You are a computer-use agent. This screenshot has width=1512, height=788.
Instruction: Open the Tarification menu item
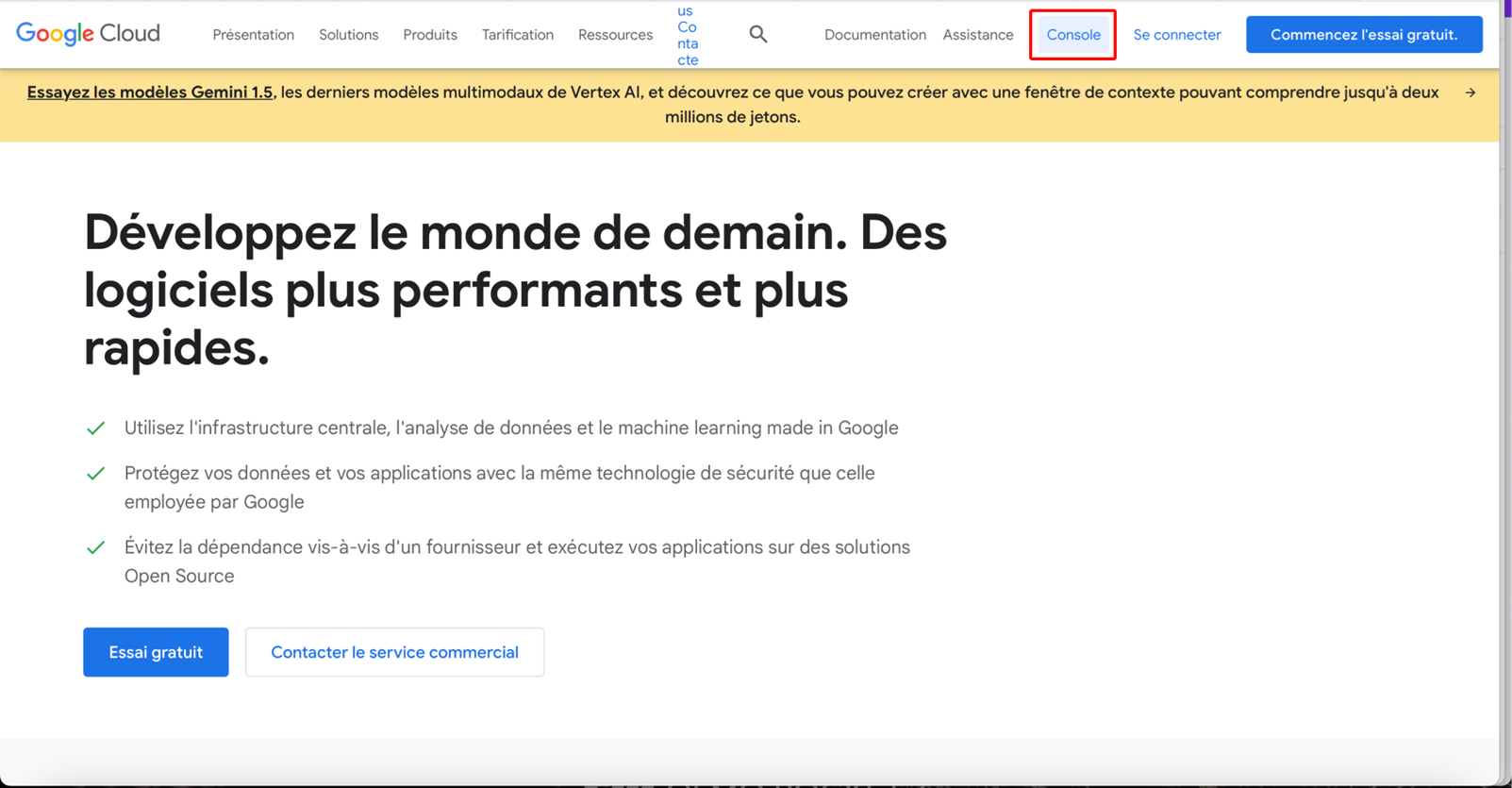tap(517, 35)
